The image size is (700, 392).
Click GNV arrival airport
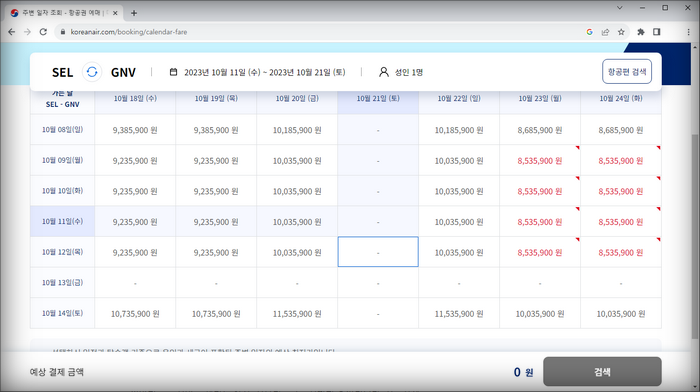click(123, 72)
